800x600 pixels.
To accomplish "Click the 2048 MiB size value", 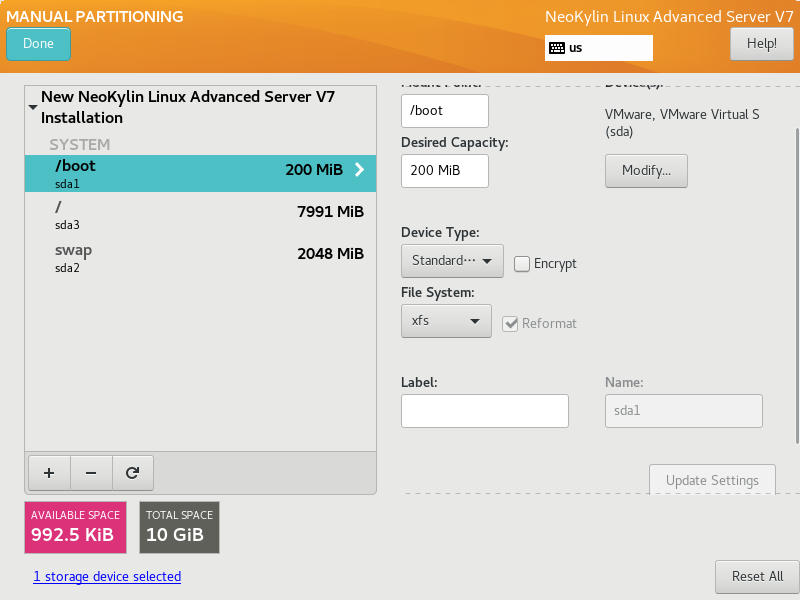I will click(330, 254).
